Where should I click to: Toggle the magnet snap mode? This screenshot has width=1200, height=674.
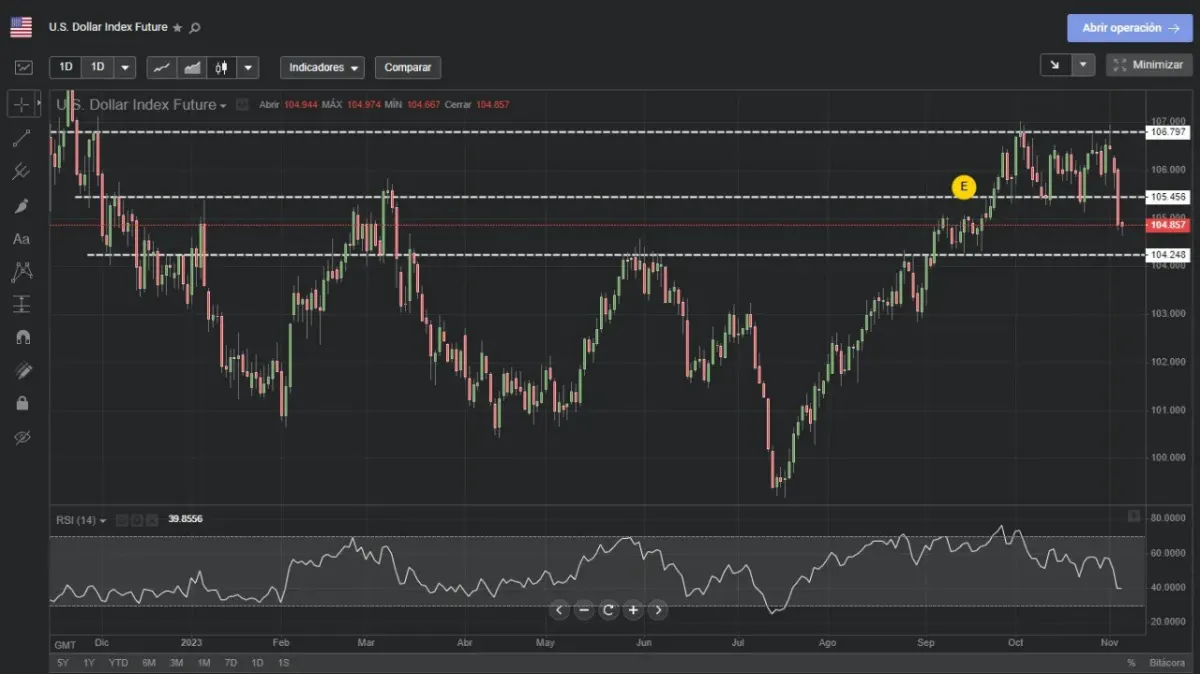[x=22, y=337]
